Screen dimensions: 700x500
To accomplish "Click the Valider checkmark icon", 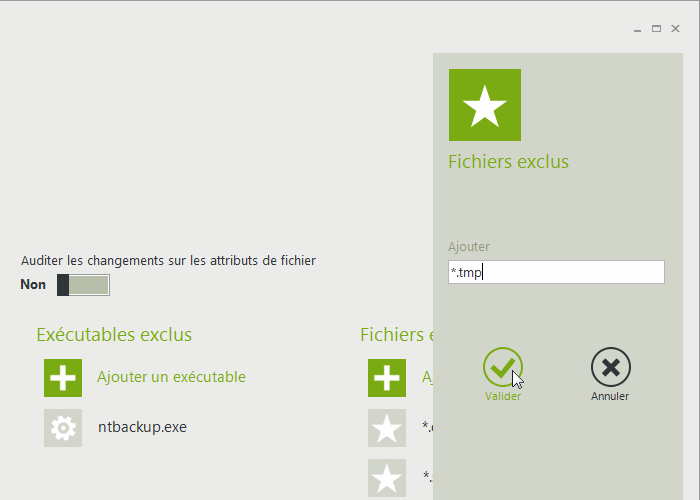I will coord(502,368).
